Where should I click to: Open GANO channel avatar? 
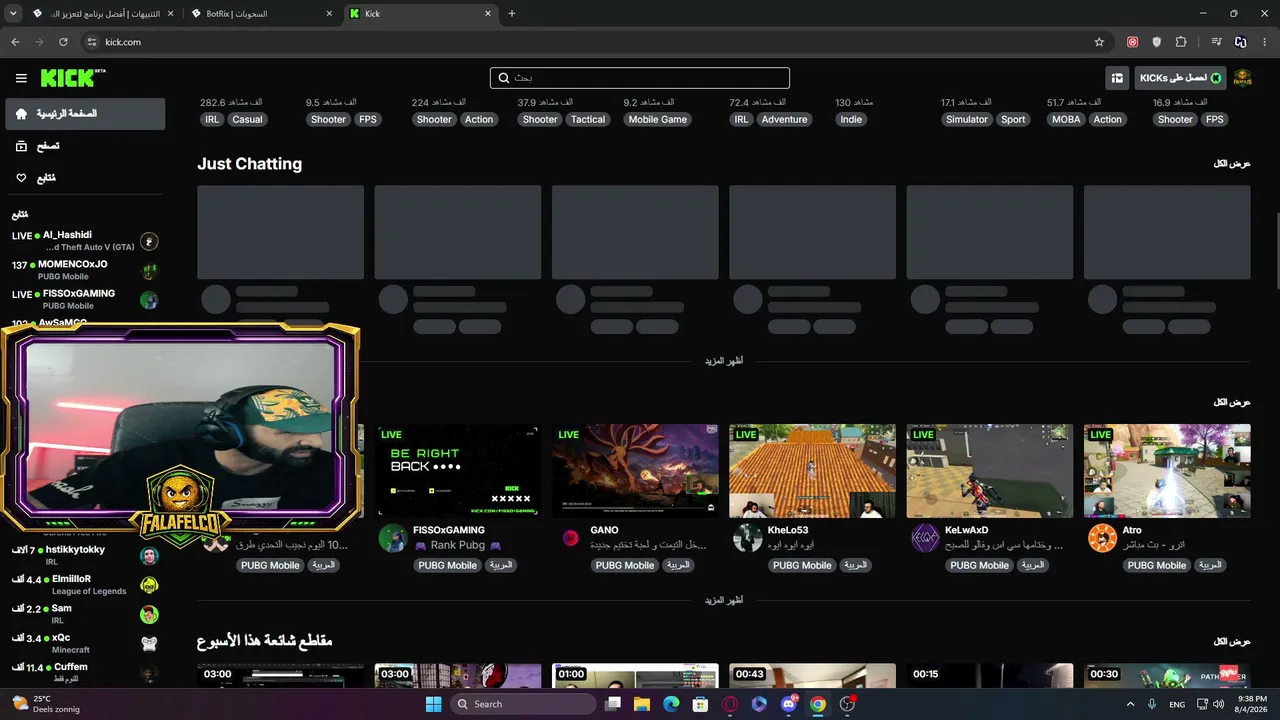570,538
